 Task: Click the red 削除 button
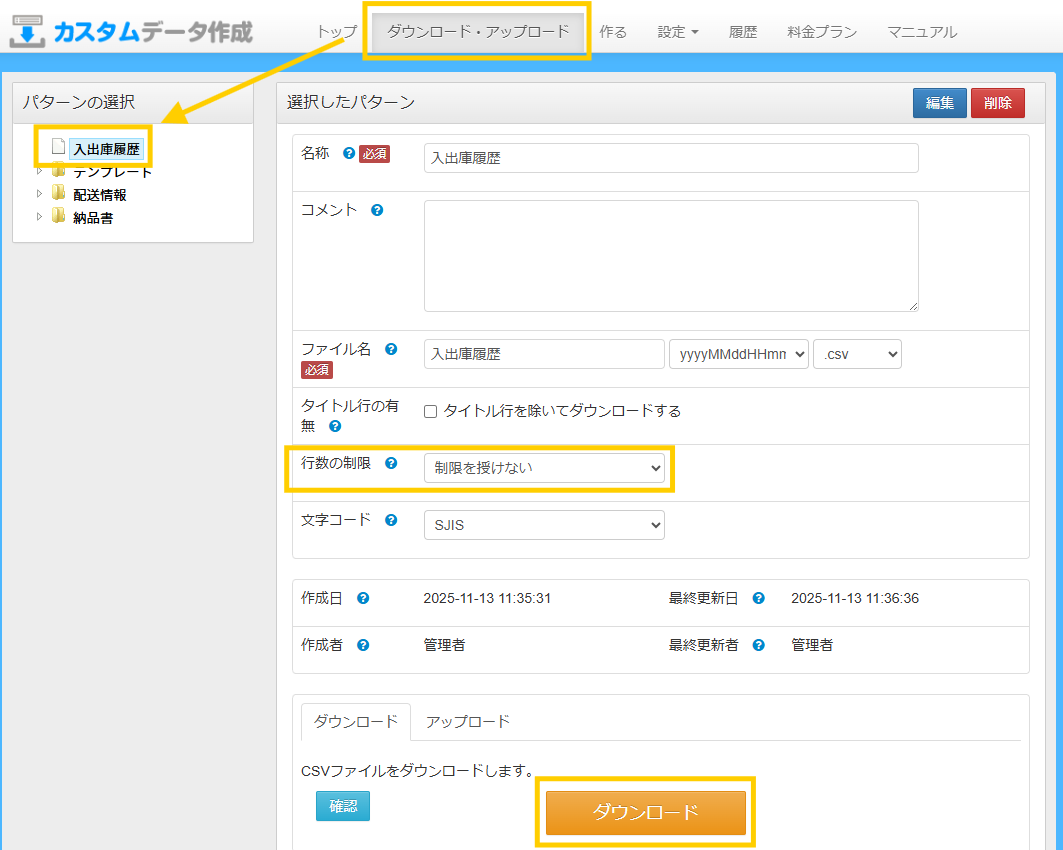(997, 103)
